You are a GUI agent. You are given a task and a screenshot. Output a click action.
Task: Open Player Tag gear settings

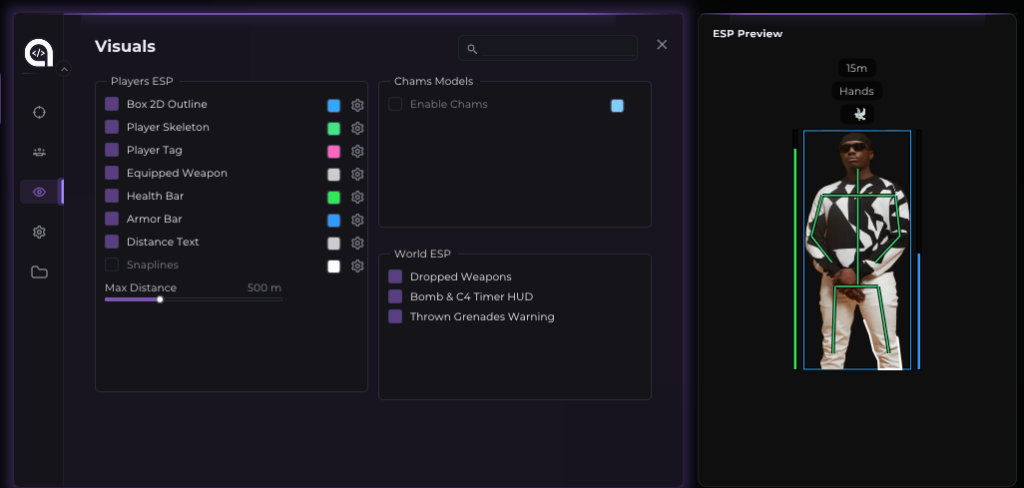pyautogui.click(x=357, y=151)
